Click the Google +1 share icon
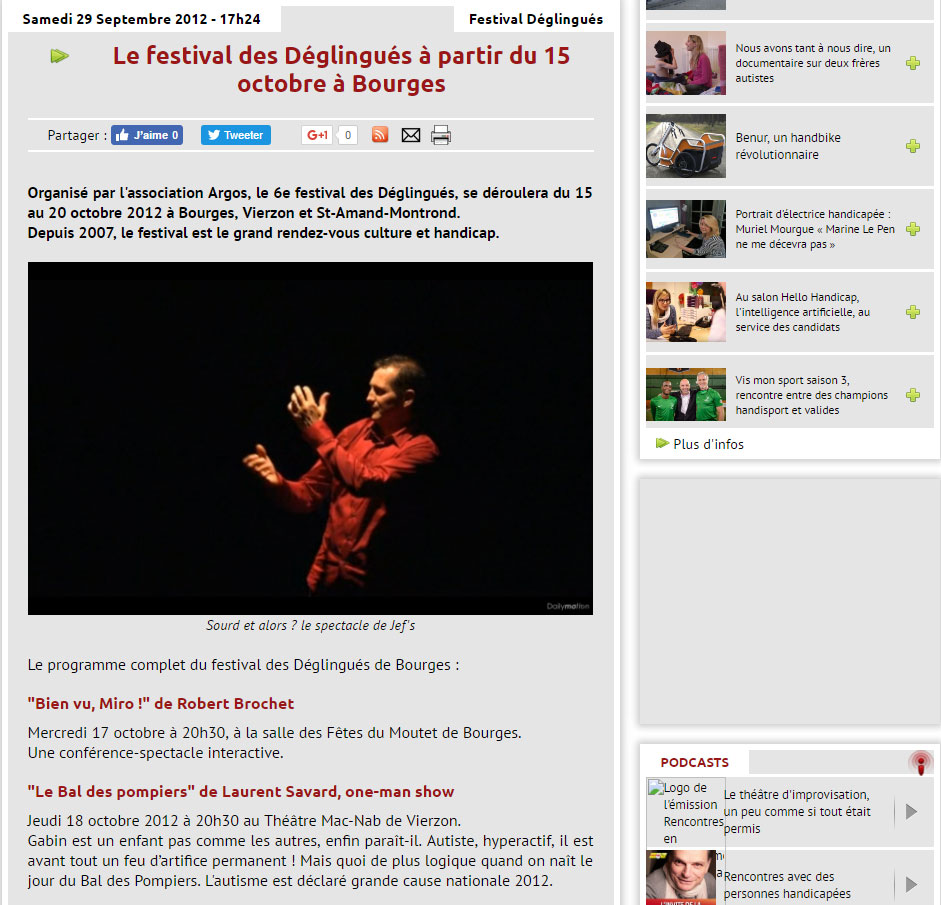Screen dimensions: 941x905 tap(317, 135)
